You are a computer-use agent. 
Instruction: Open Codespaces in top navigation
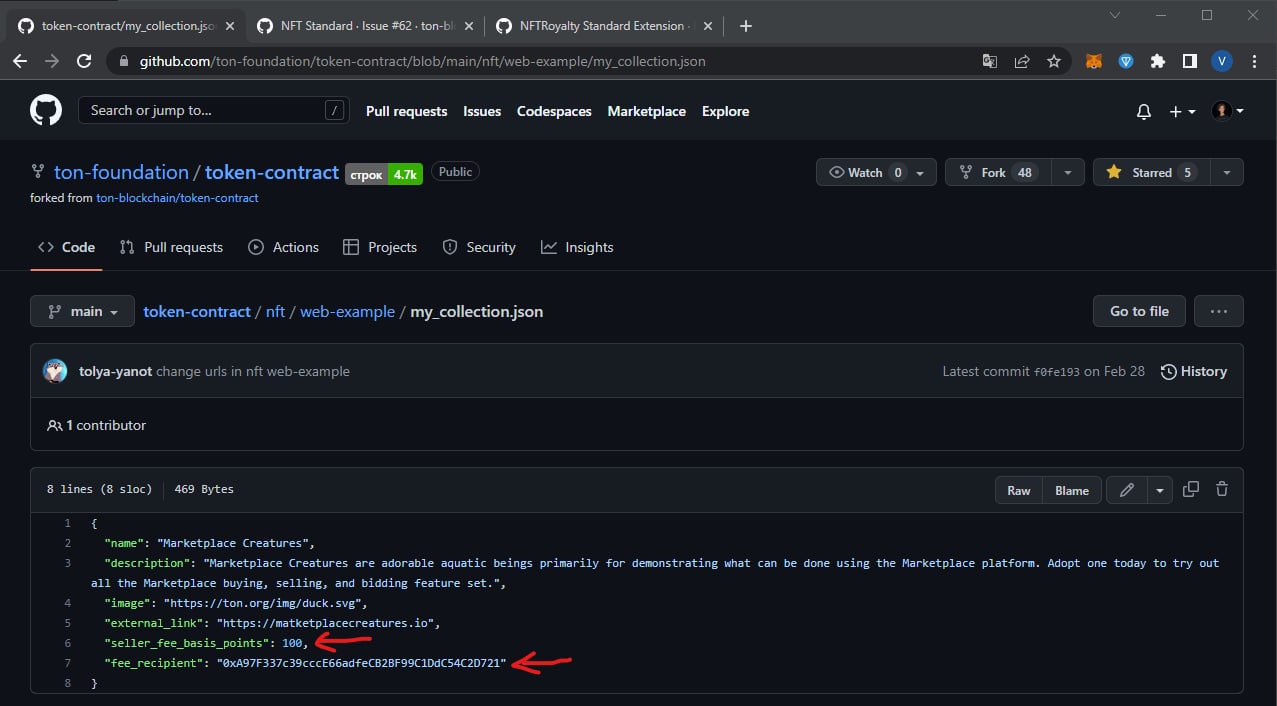point(554,111)
